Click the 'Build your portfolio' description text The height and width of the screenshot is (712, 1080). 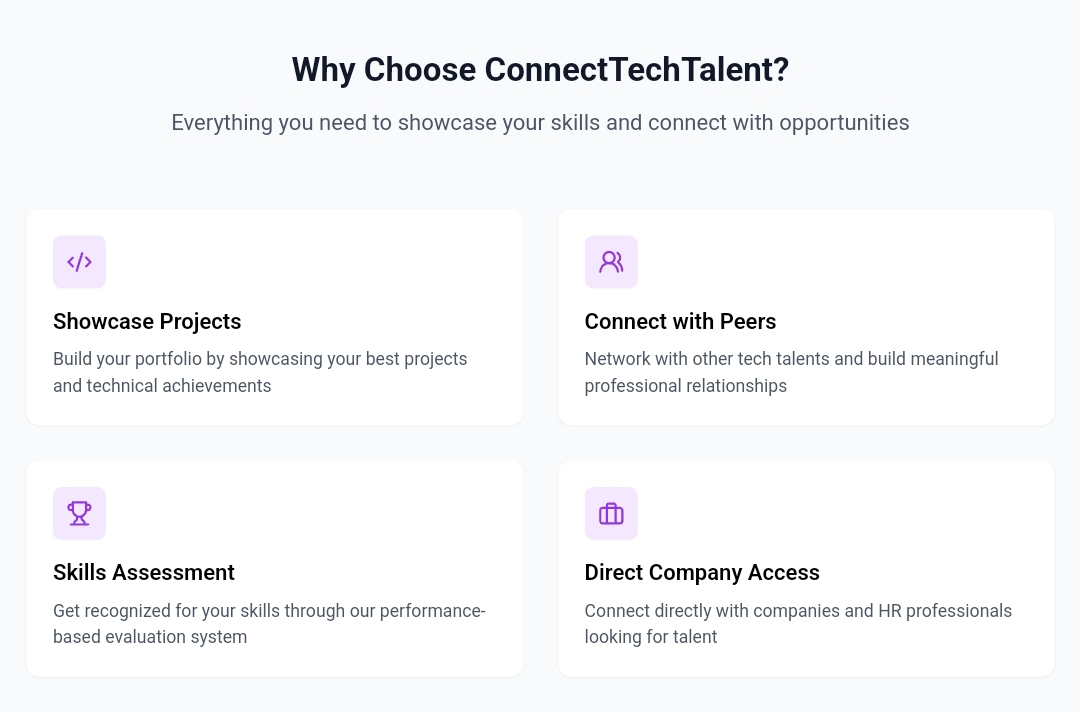[x=260, y=359]
